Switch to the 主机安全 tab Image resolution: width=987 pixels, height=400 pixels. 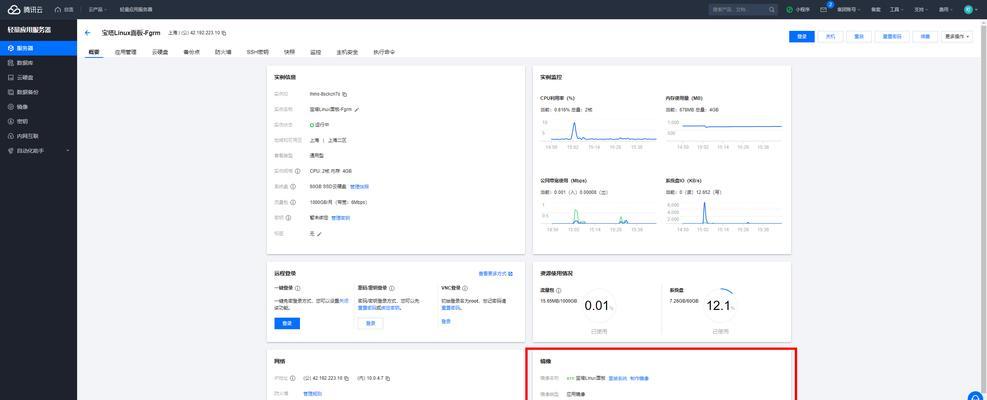pyautogui.click(x=347, y=52)
